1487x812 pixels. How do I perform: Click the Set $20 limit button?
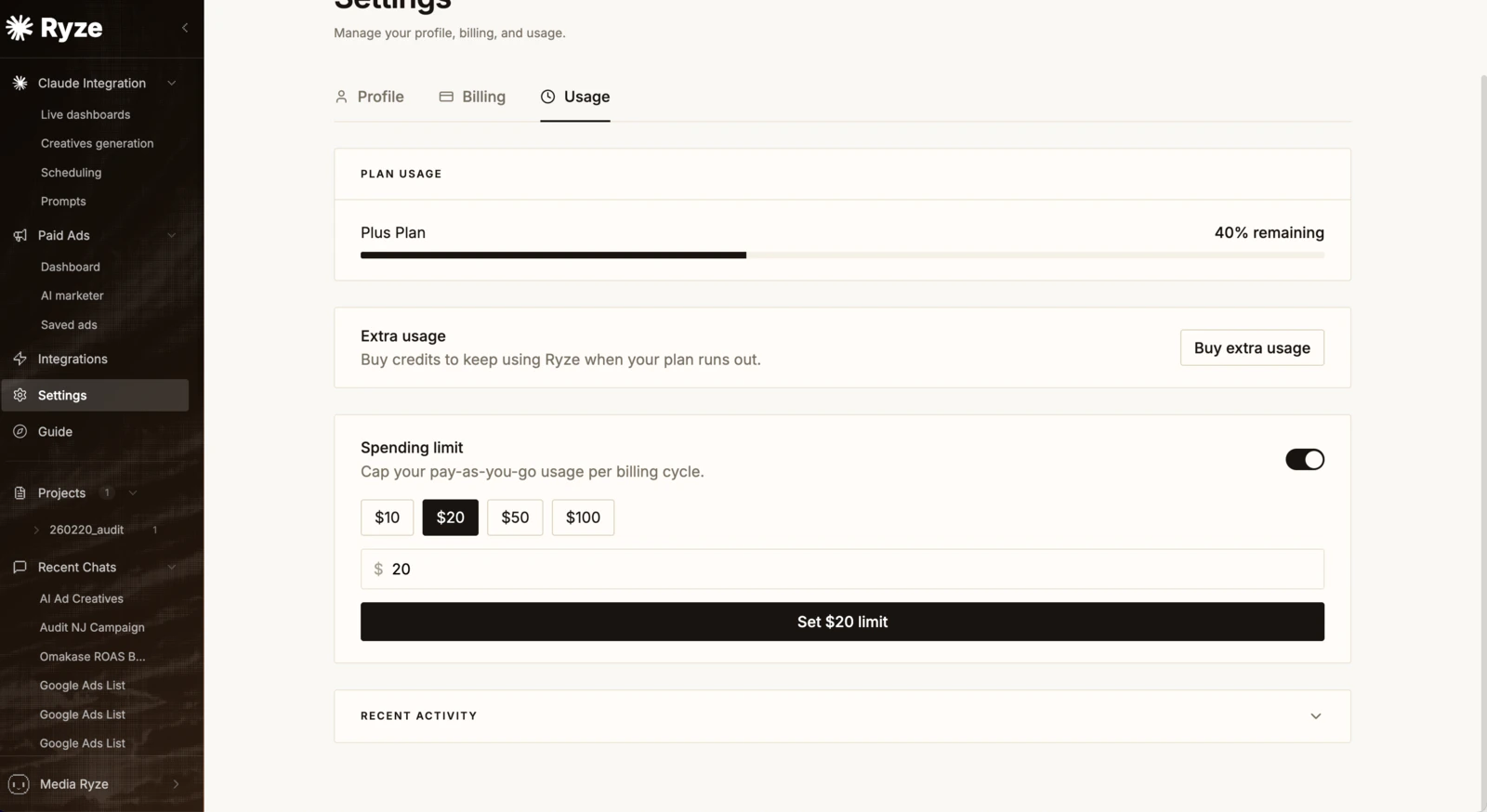(x=842, y=622)
